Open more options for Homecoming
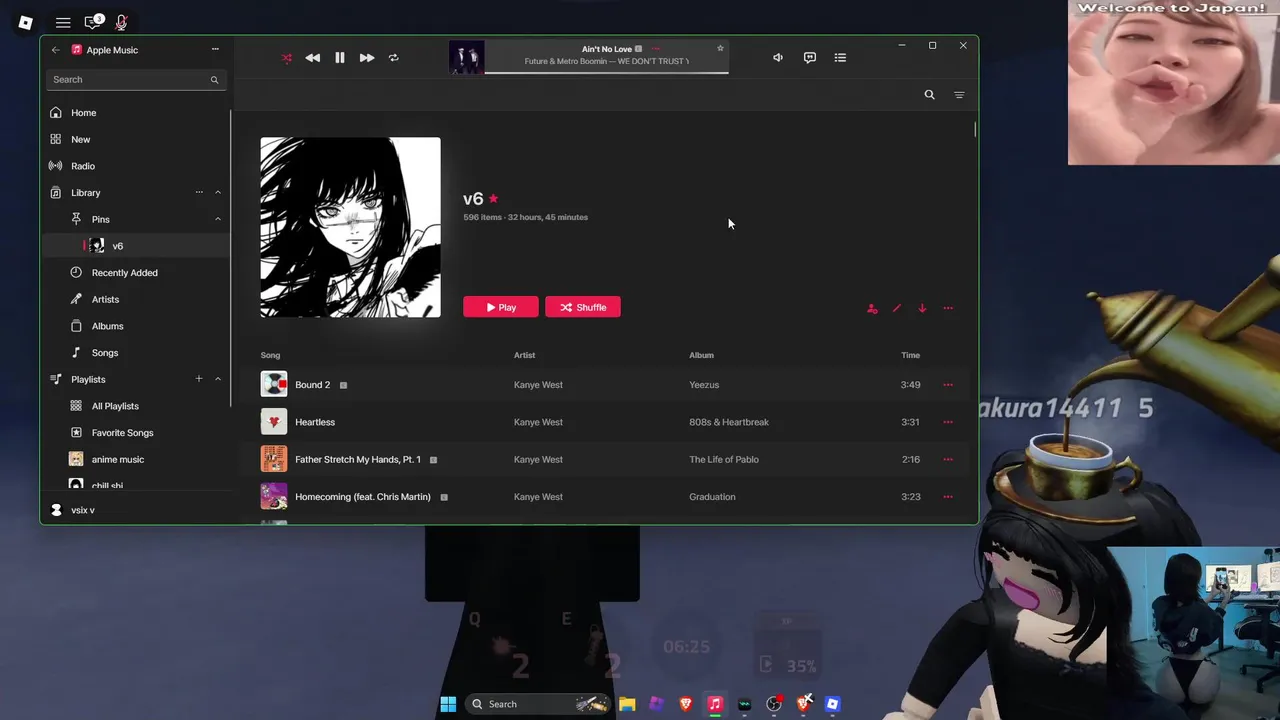The height and width of the screenshot is (720, 1280). (948, 497)
